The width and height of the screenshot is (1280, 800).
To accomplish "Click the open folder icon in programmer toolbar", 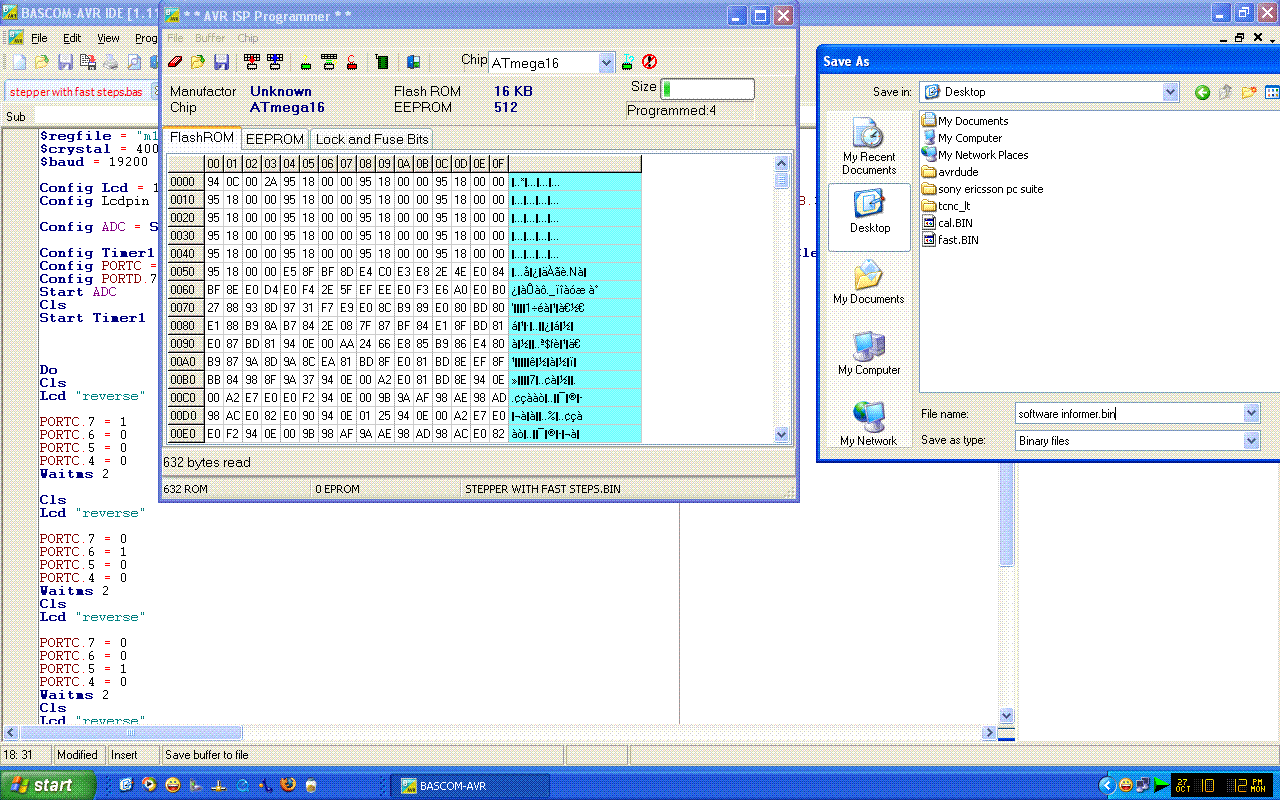I will point(198,62).
